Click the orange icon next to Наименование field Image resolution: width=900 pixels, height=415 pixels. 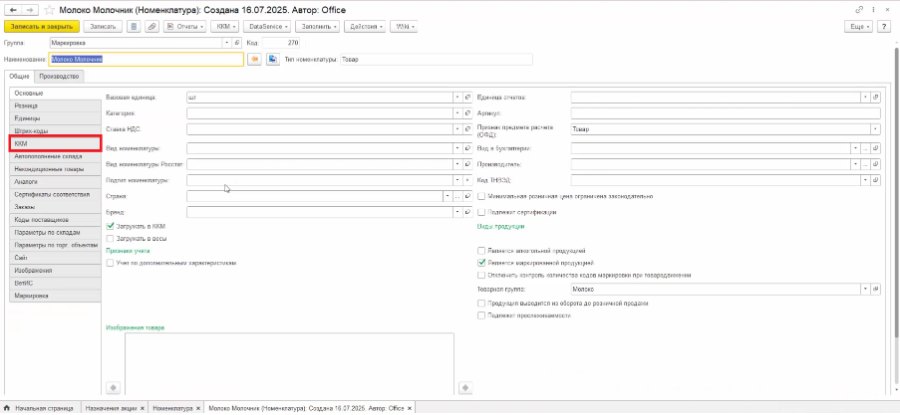[x=254, y=59]
